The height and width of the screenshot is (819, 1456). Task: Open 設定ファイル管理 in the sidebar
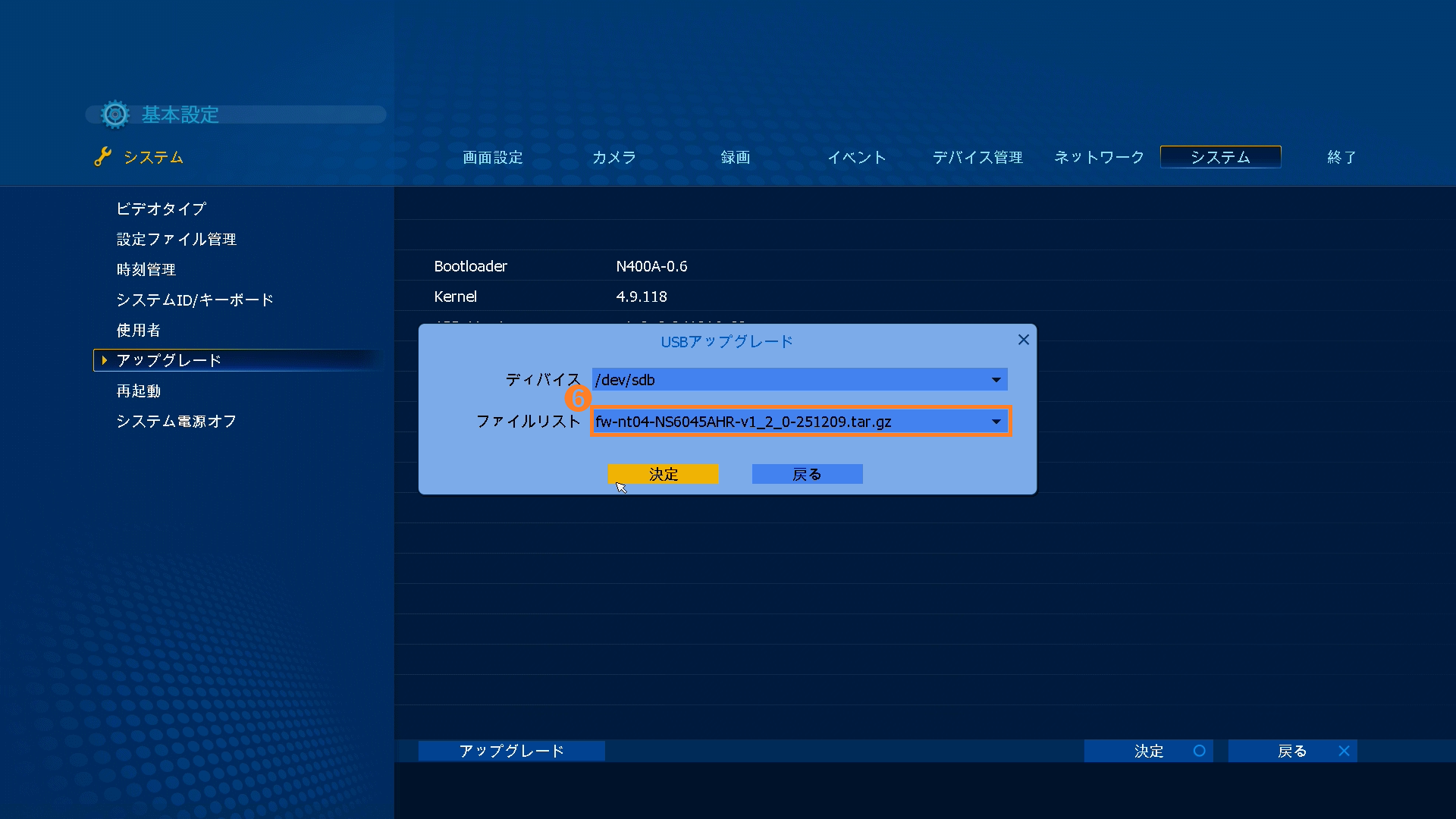(x=176, y=239)
